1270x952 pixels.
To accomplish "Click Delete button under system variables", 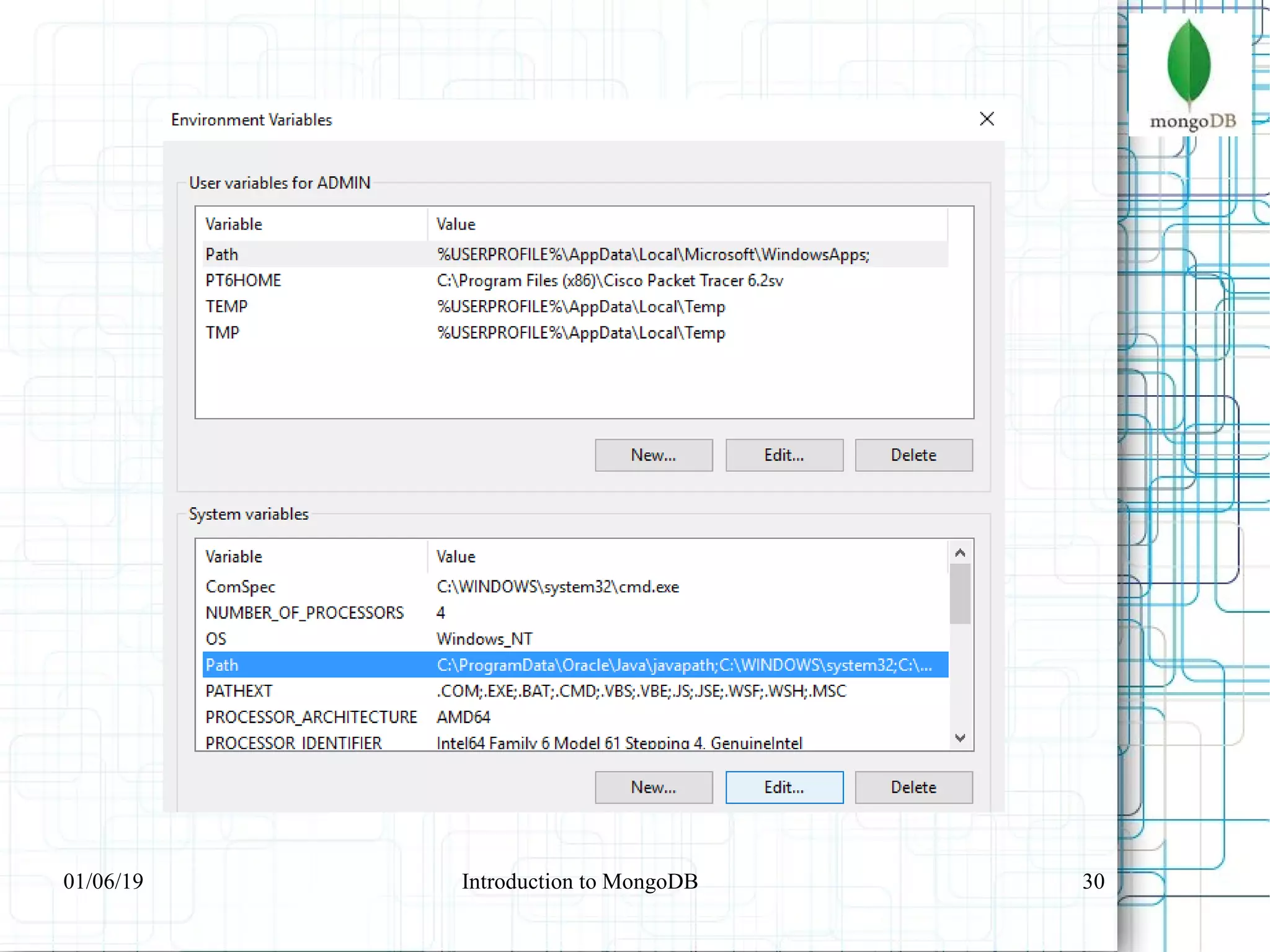I will (913, 788).
